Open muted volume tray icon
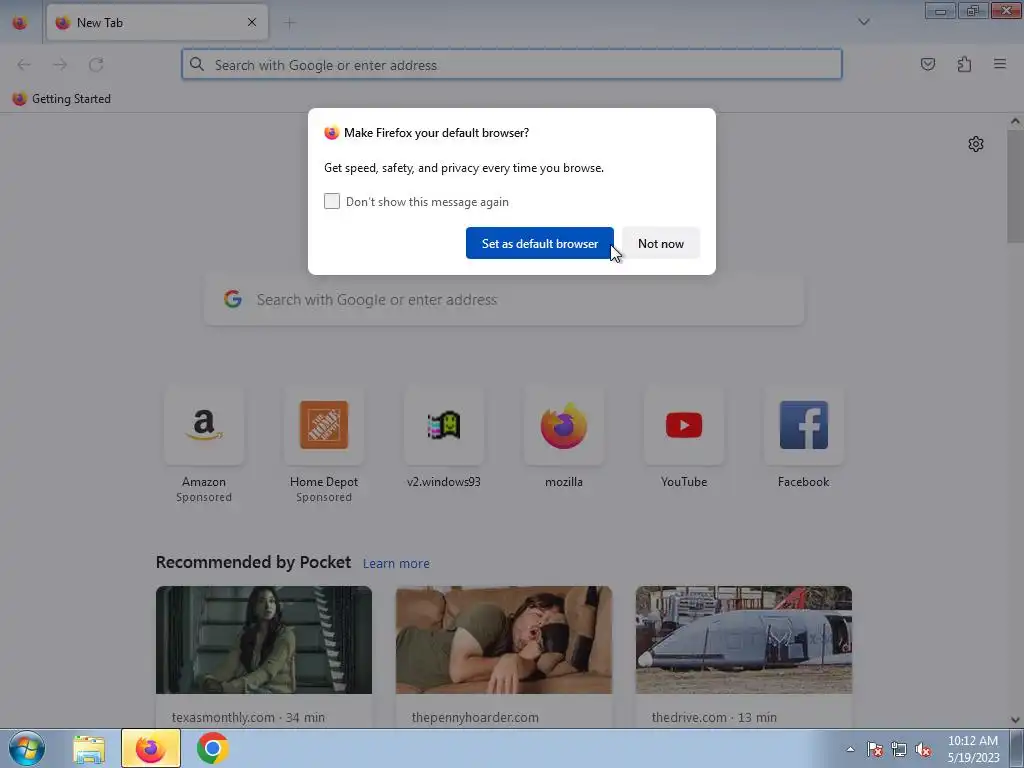Viewport: 1024px width, 768px height. (923, 749)
